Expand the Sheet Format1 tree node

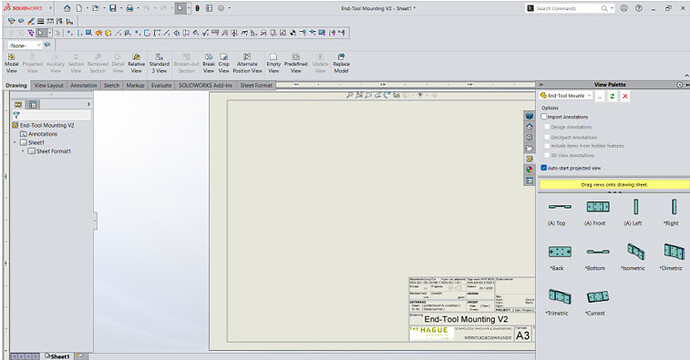click(23, 151)
